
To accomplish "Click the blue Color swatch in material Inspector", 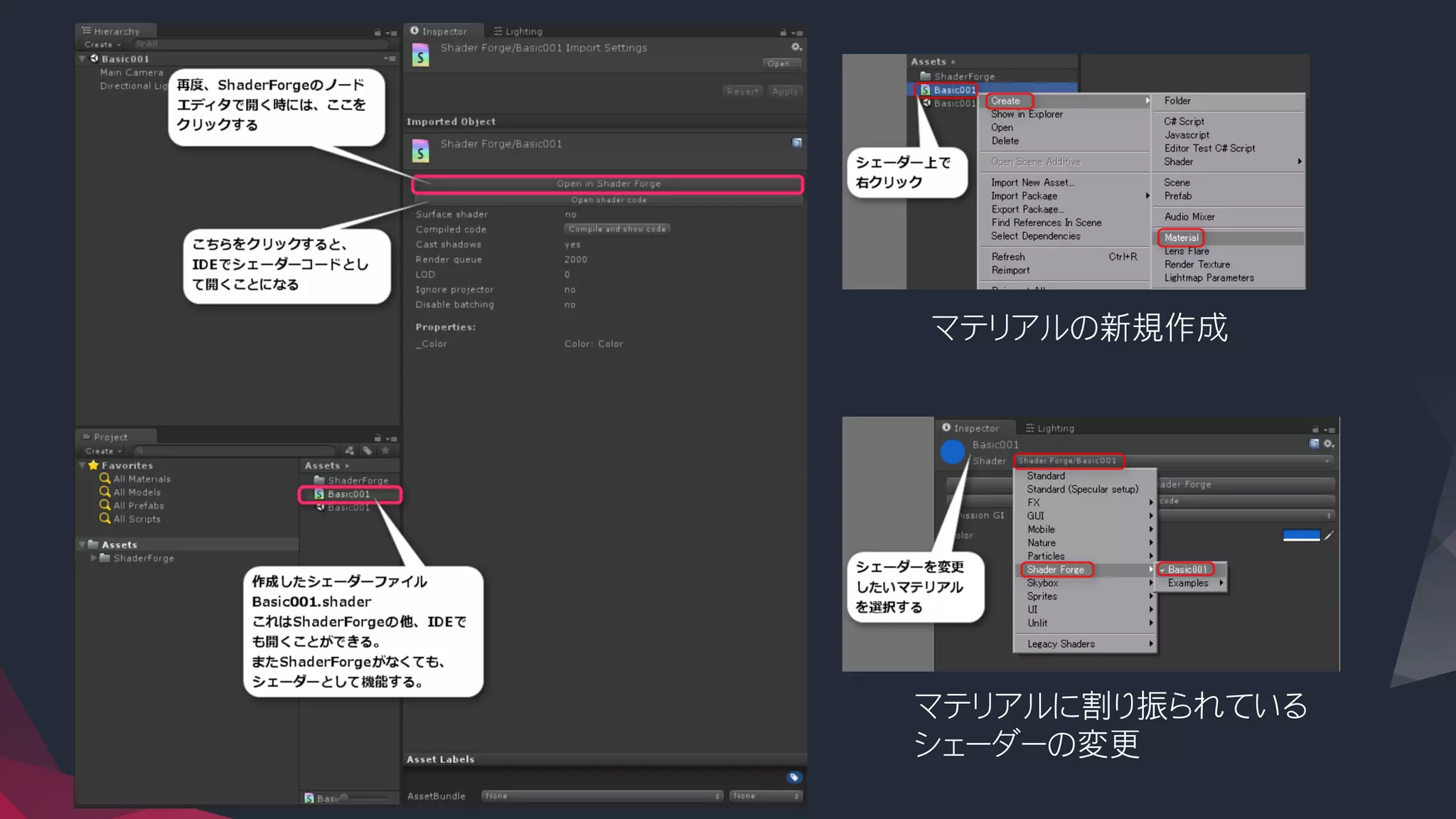I will (1301, 535).
